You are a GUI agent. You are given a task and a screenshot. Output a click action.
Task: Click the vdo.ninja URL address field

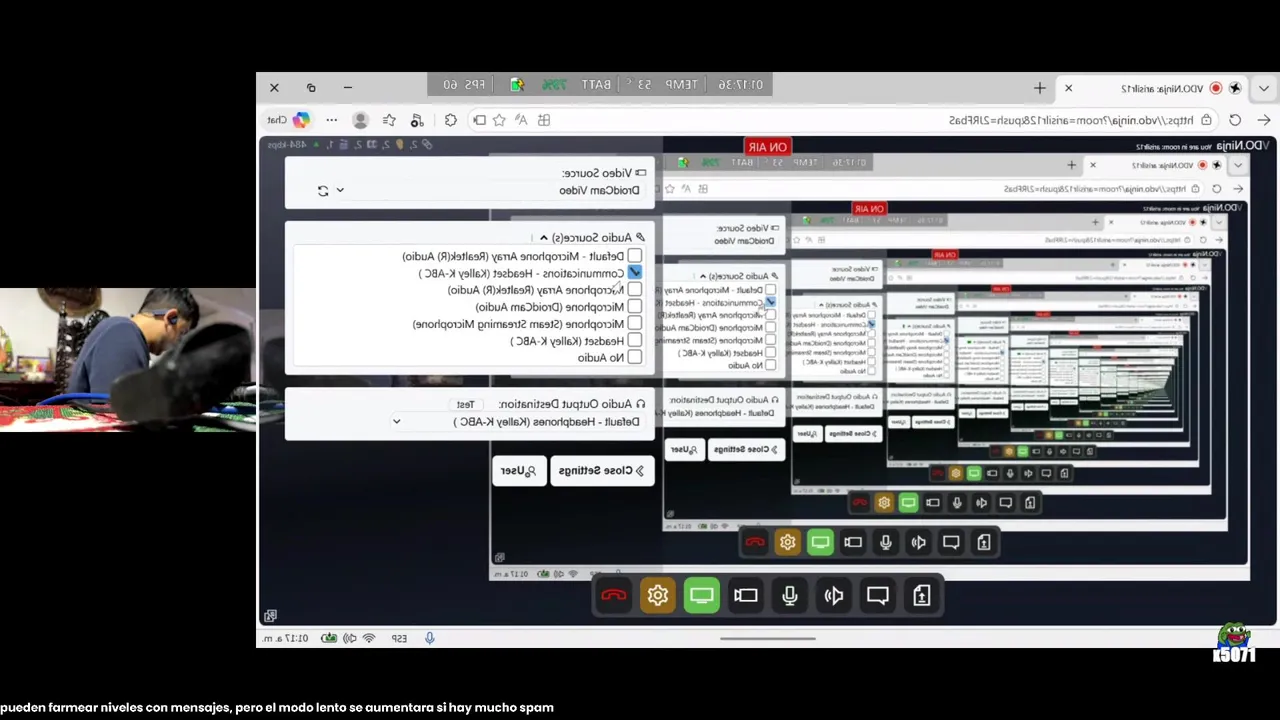click(x=1071, y=120)
